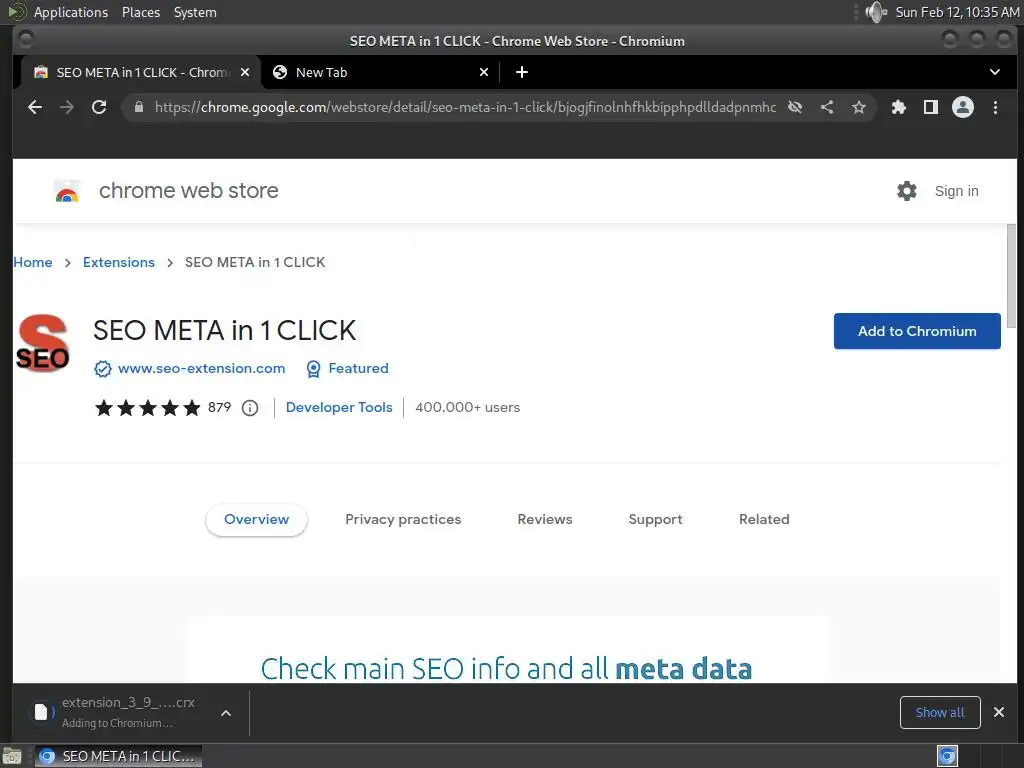Close the downloads bar
1024x768 pixels.
999,712
